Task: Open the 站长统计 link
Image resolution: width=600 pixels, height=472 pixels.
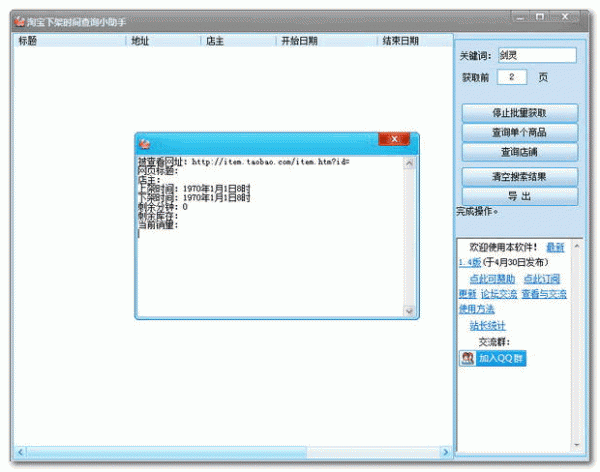Action: (488, 326)
